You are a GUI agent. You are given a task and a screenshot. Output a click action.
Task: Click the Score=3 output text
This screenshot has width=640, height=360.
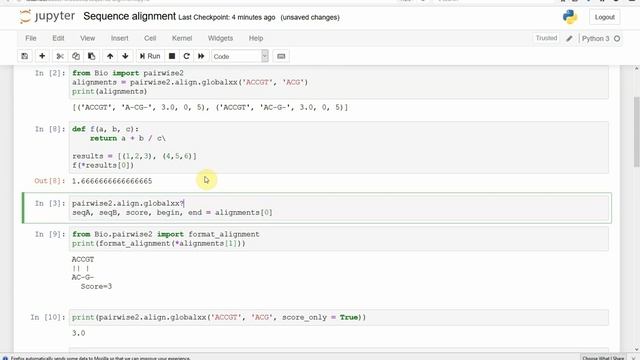coord(96,287)
